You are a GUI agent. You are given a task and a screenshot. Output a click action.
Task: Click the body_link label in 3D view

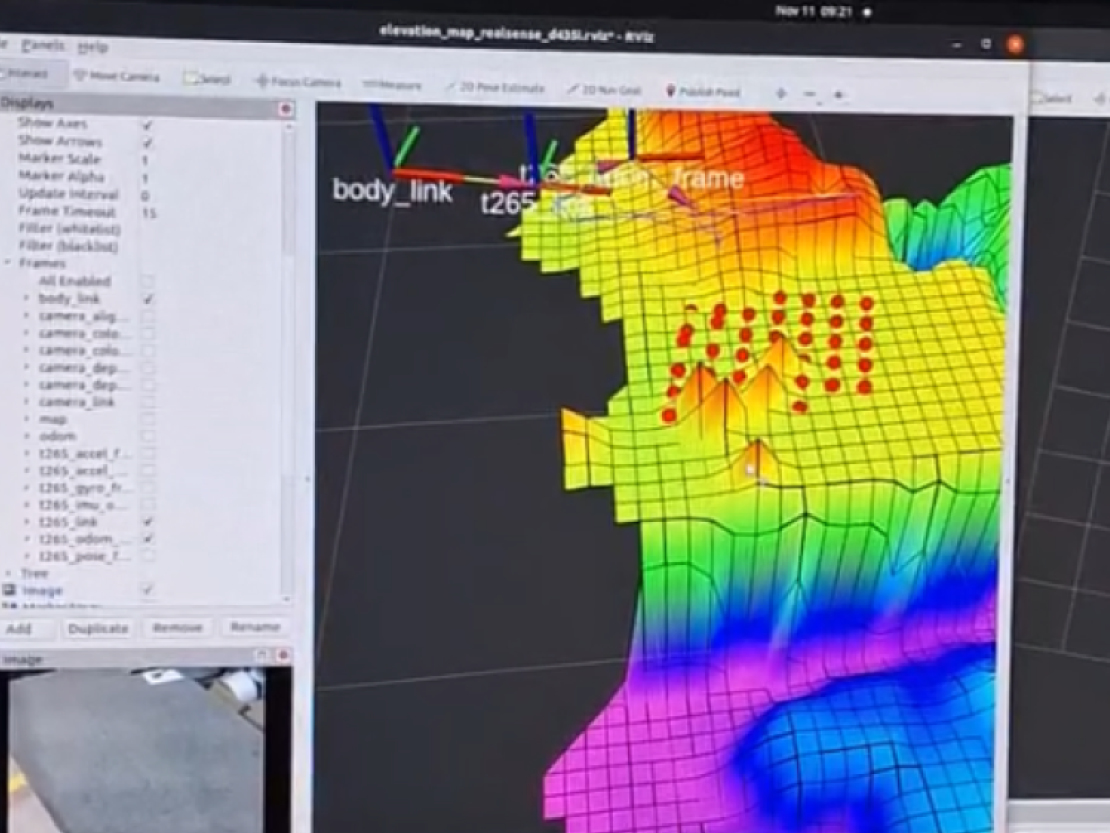[392, 191]
